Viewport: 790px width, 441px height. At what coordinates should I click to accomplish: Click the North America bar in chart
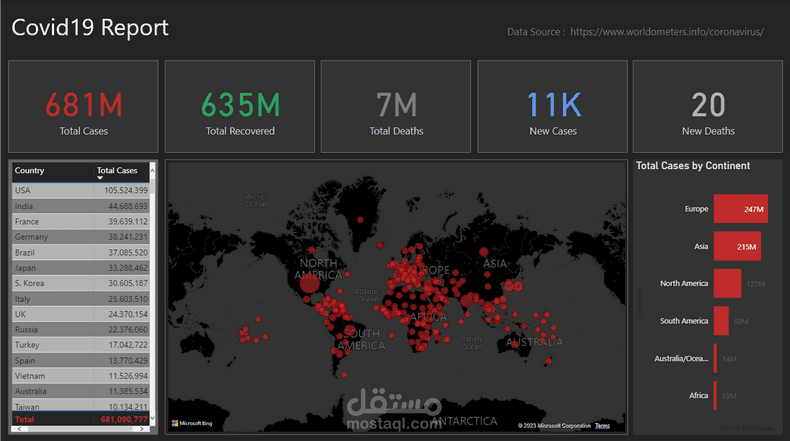[x=727, y=283]
